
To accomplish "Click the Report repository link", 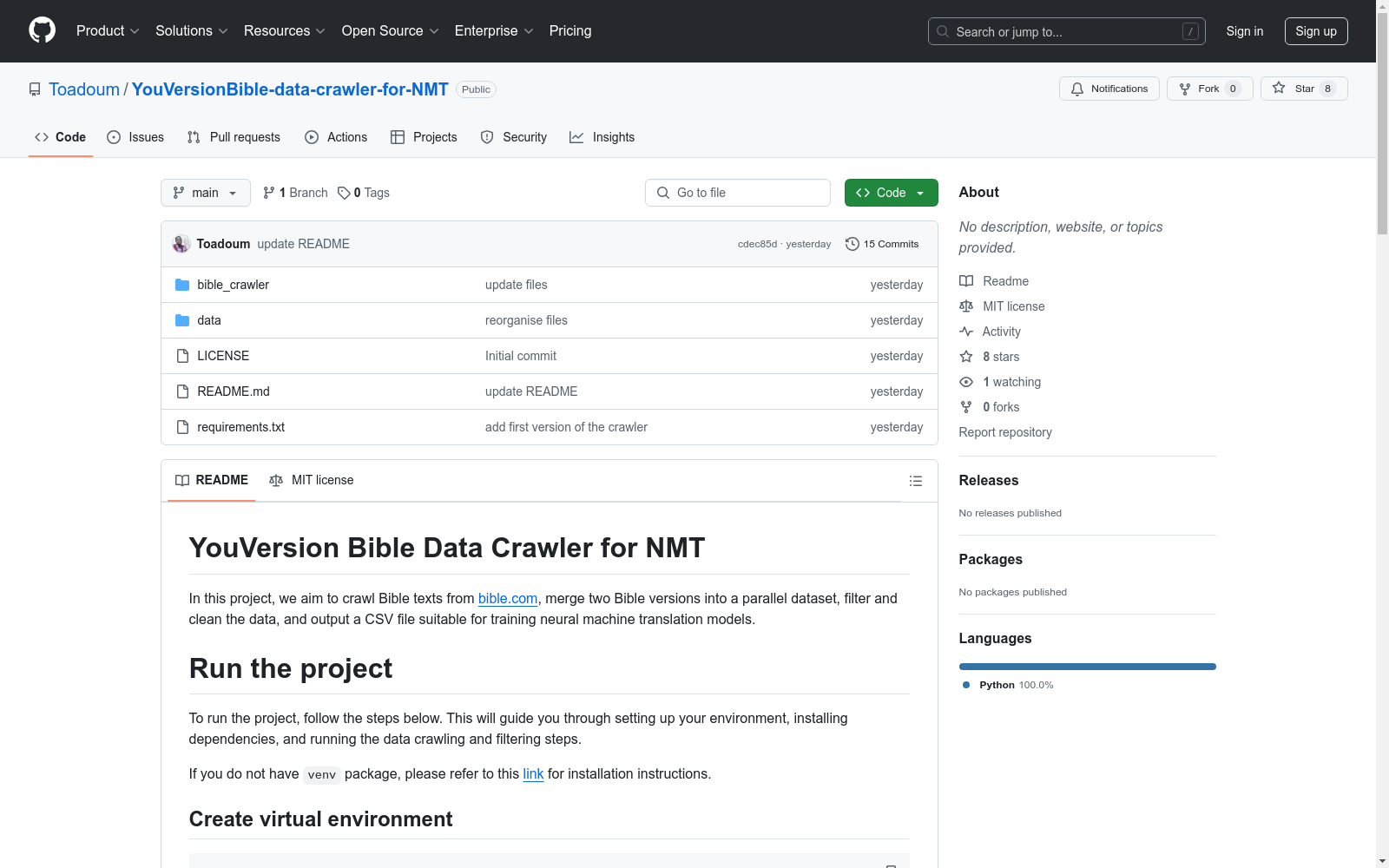I will [x=1005, y=432].
